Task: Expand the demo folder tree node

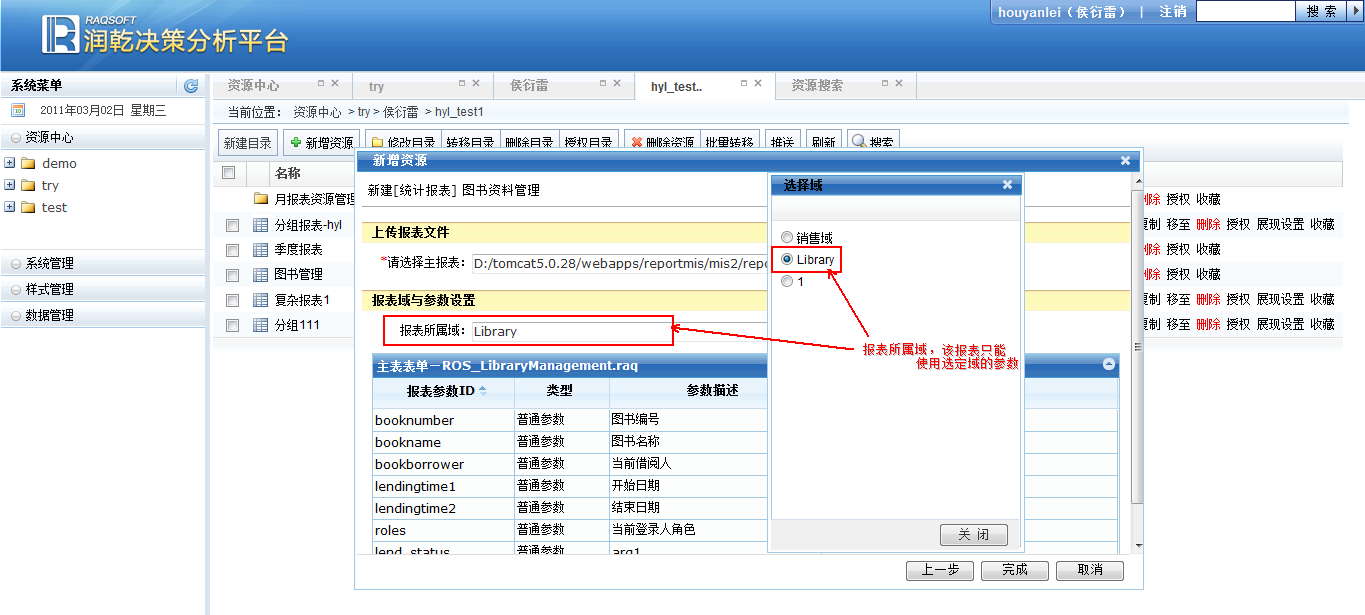Action: coord(9,163)
